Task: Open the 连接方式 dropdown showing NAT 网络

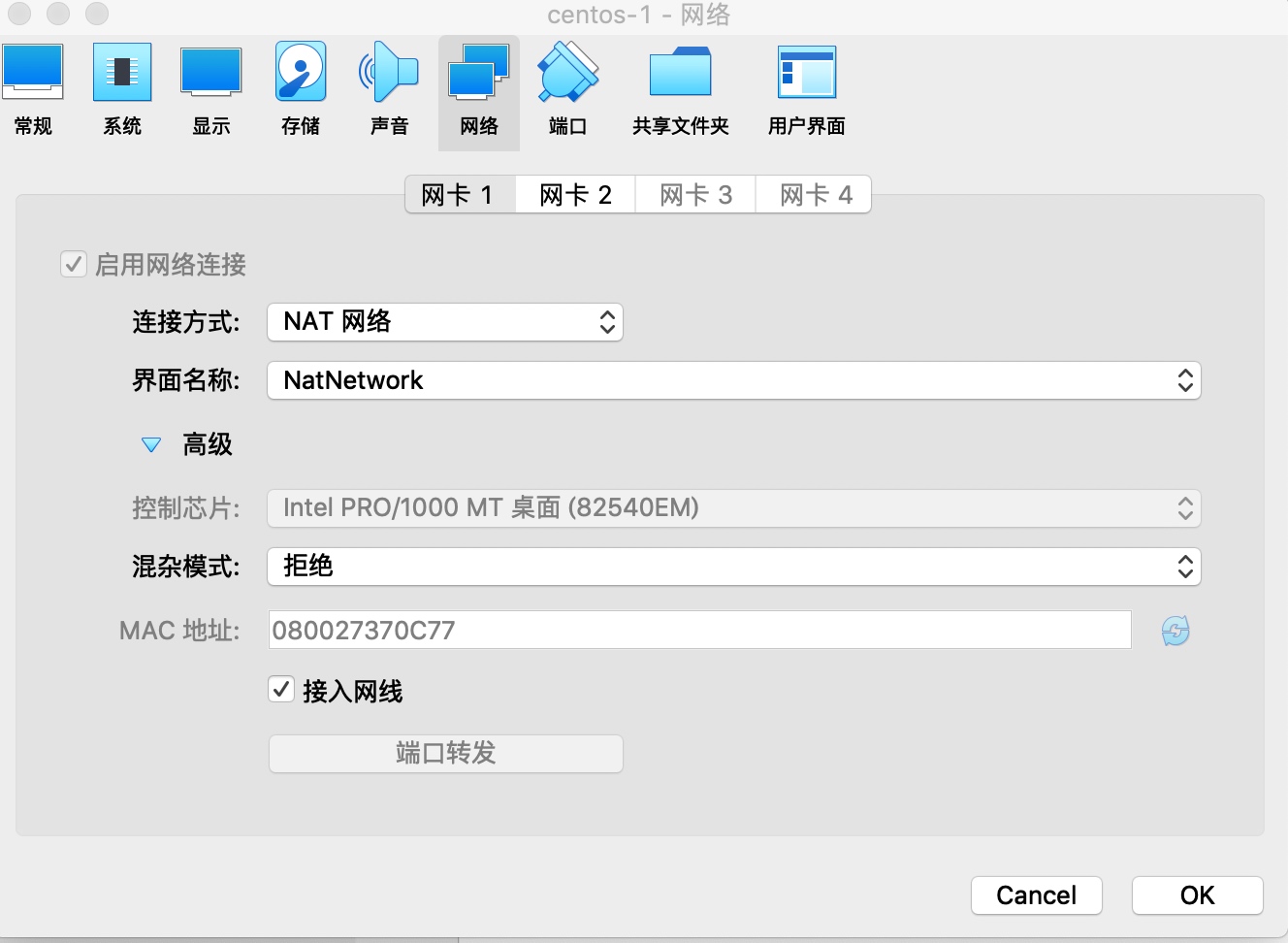Action: point(444,322)
